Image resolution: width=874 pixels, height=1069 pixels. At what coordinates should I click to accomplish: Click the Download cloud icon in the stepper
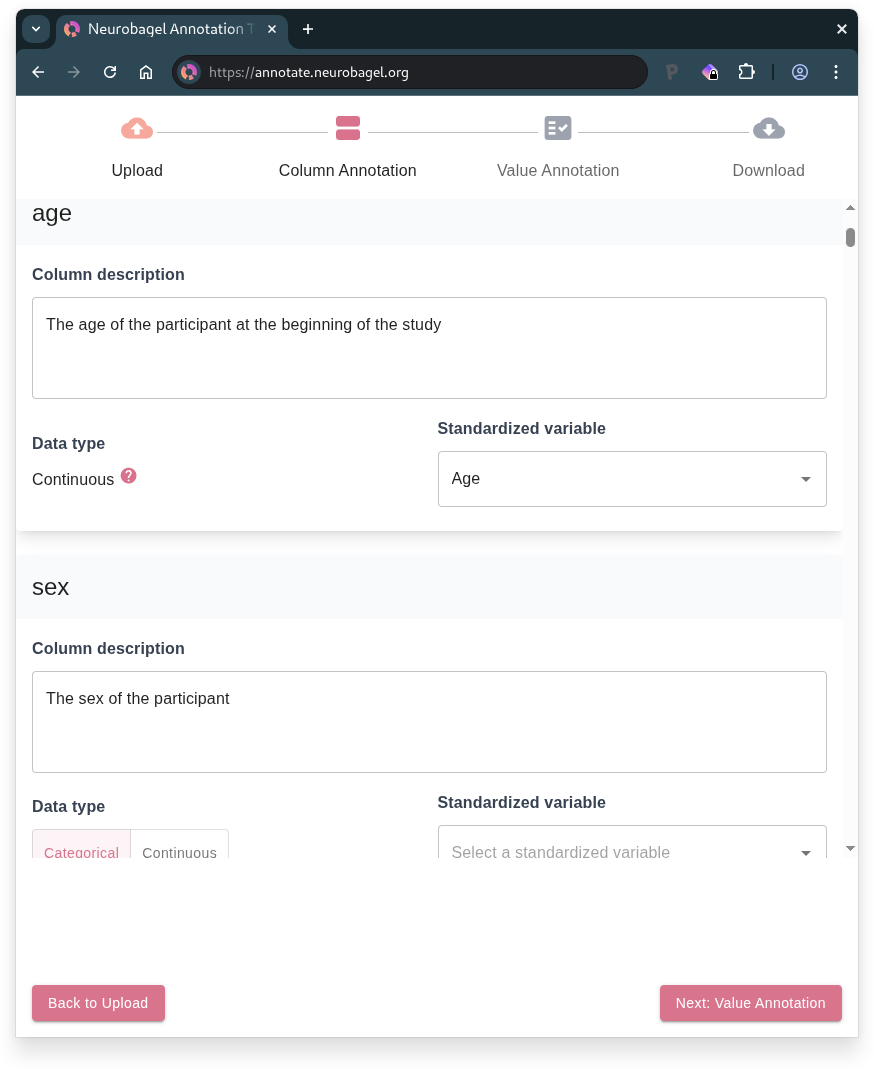(768, 128)
